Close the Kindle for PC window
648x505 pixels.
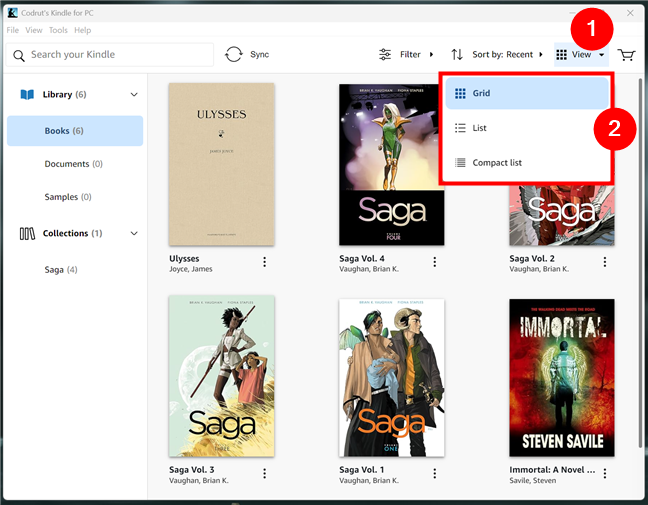pyautogui.click(x=630, y=13)
